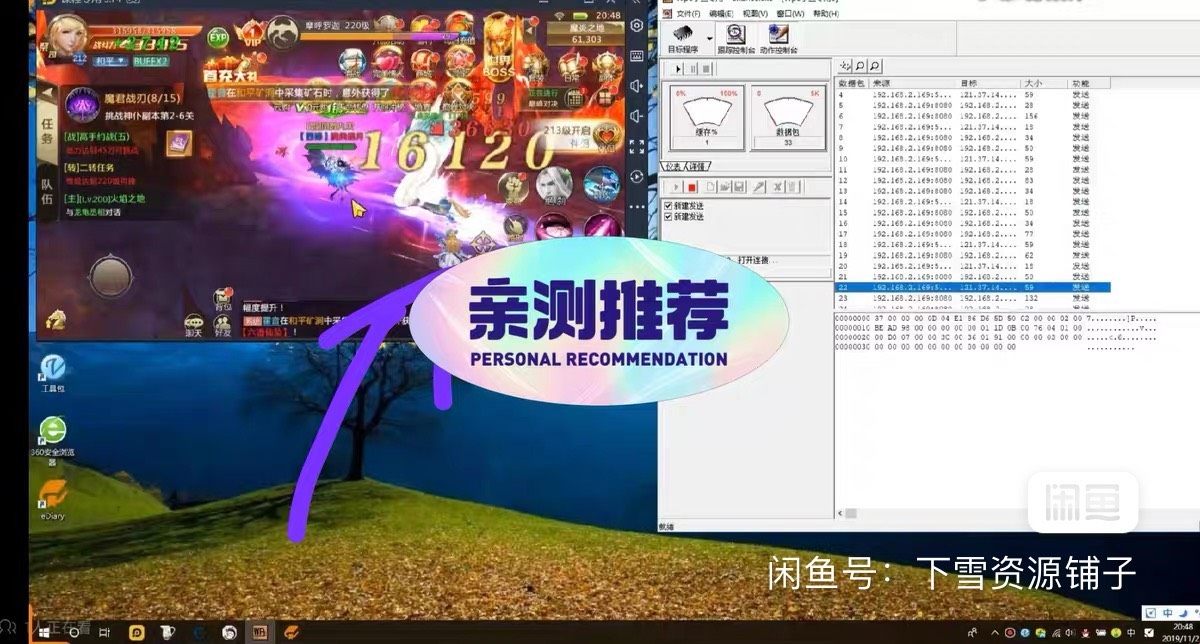Click the red stop-sending button
The height and width of the screenshot is (644, 1200).
[x=692, y=187]
